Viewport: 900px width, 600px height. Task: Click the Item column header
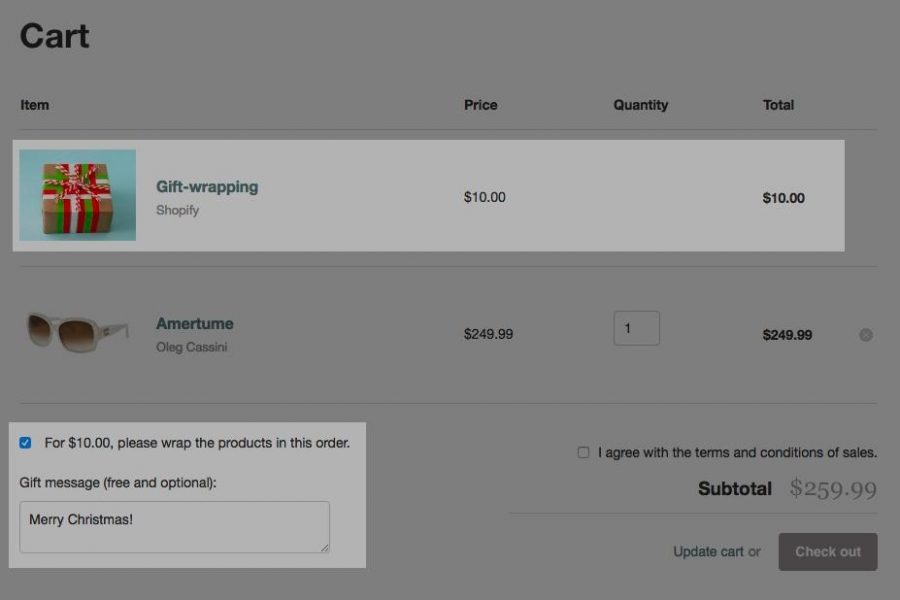tap(34, 105)
